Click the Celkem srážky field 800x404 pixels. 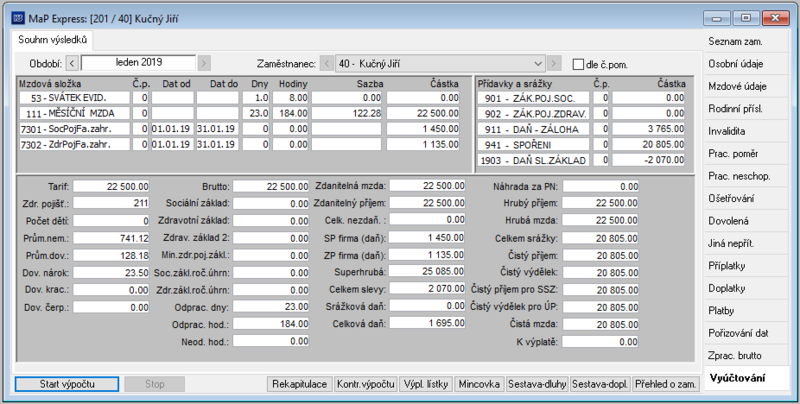601,238
